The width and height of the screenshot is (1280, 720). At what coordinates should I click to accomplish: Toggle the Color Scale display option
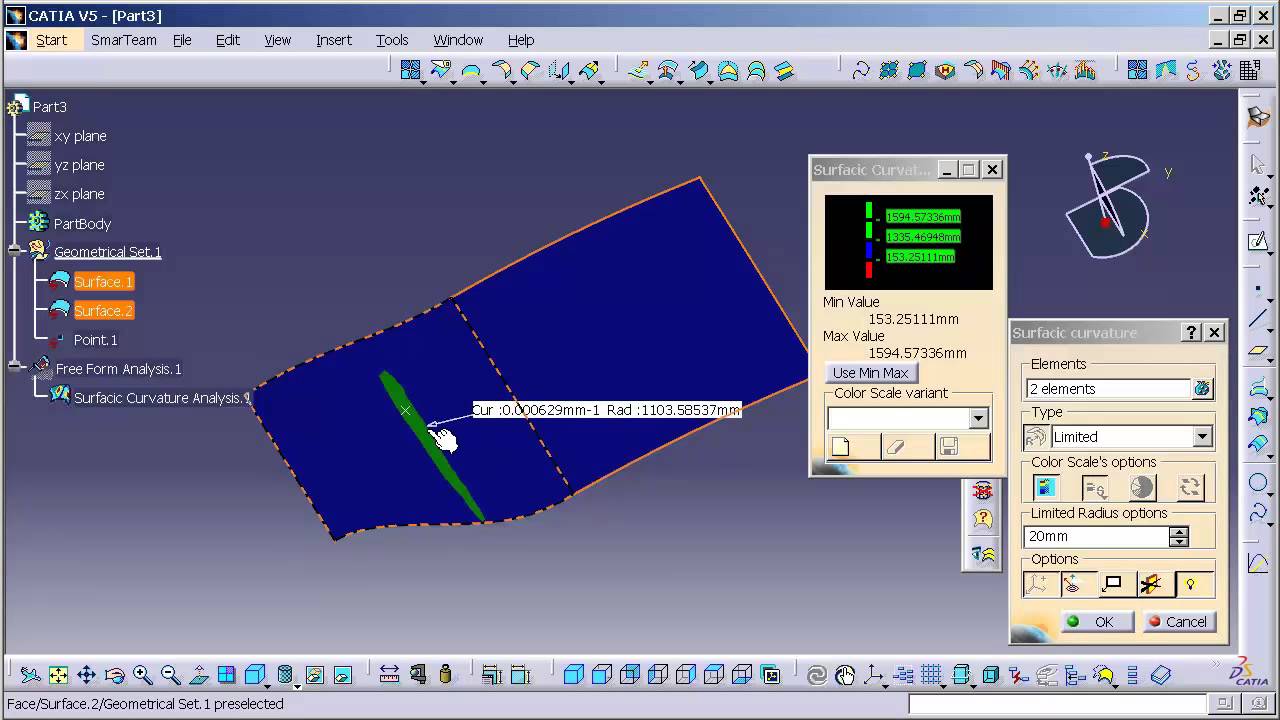coord(1047,487)
